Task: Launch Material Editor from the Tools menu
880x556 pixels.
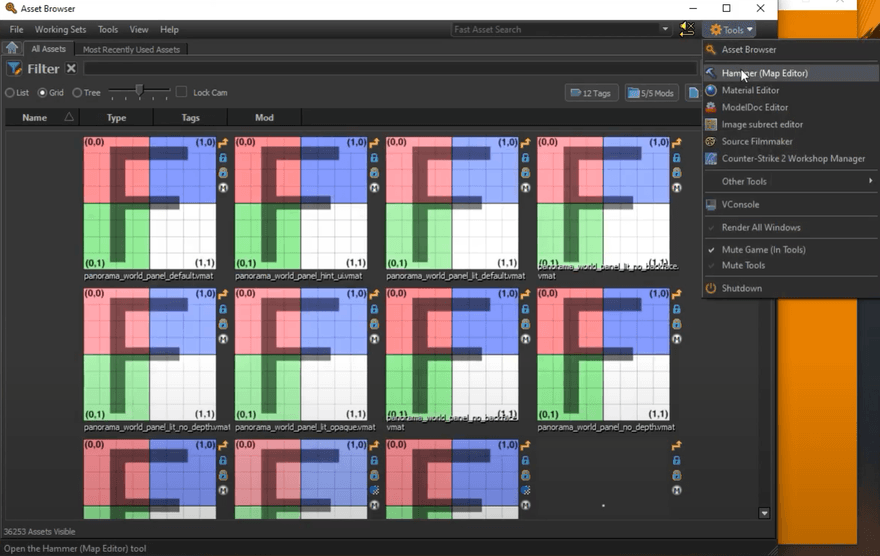Action: [750, 90]
